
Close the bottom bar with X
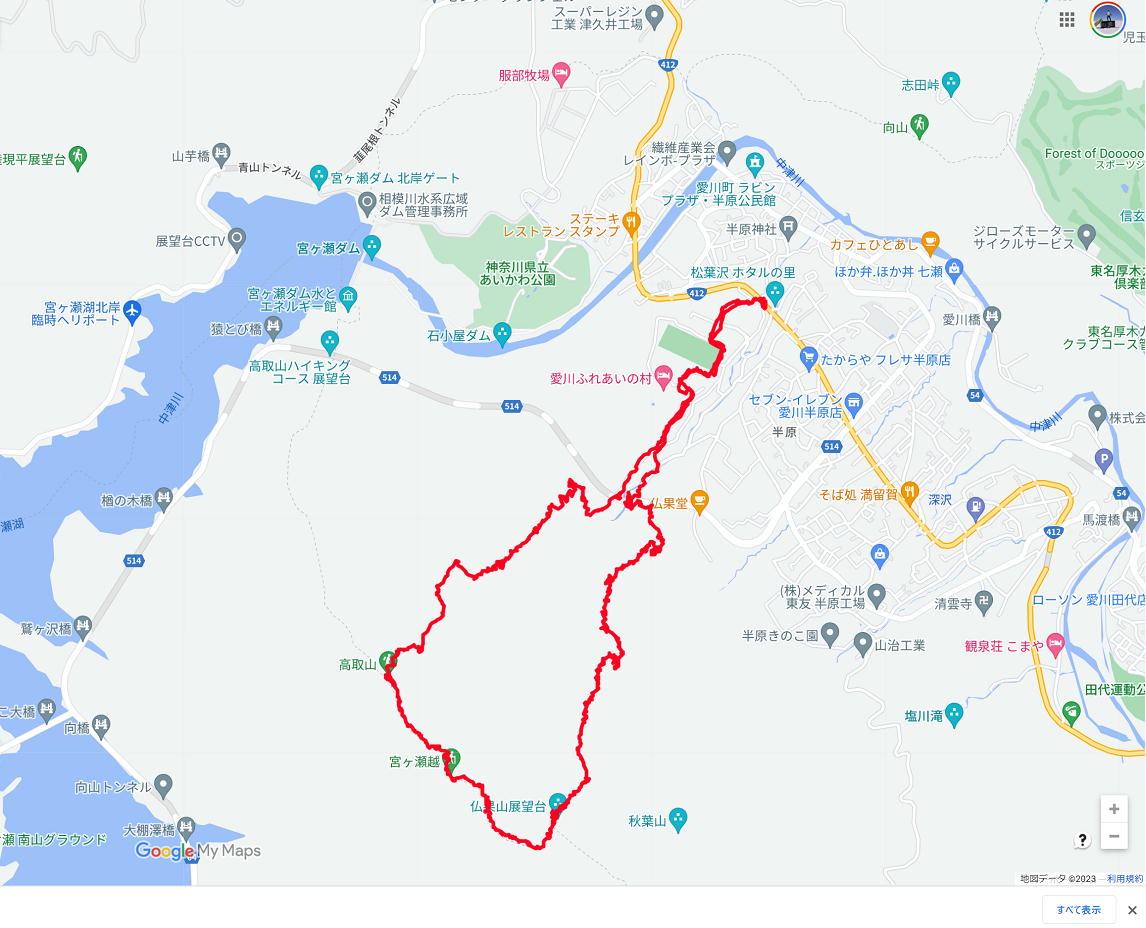click(1132, 910)
